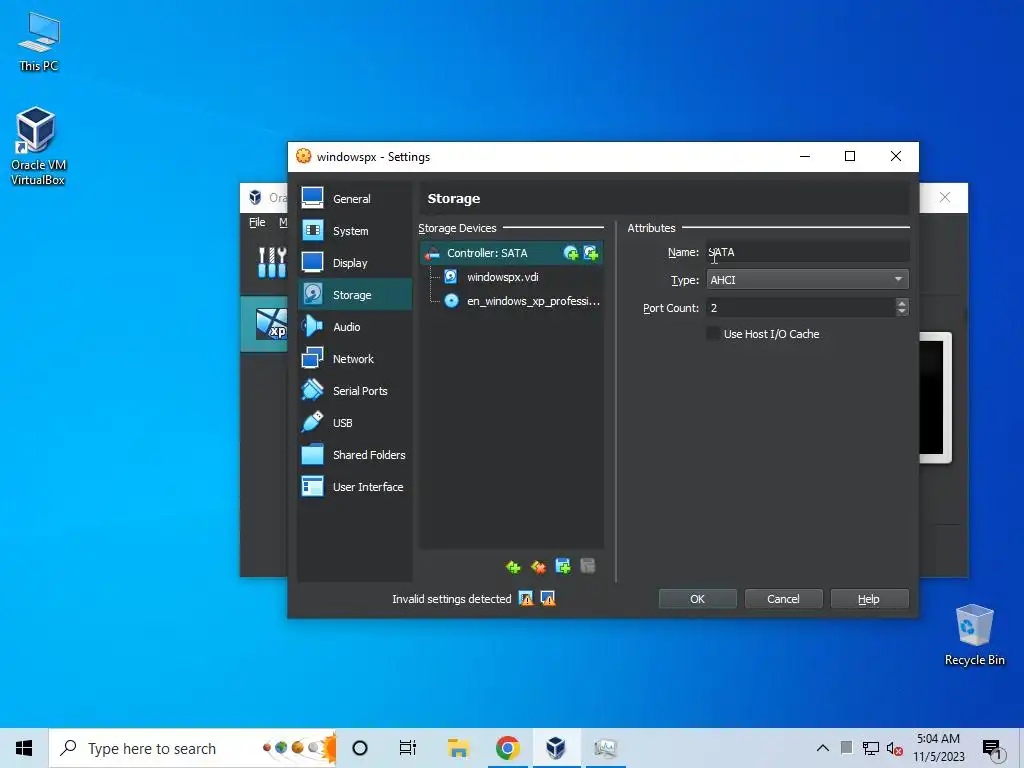The height and width of the screenshot is (768, 1024).
Task: Decrease the Port Count with down arrow
Action: pos(902,312)
